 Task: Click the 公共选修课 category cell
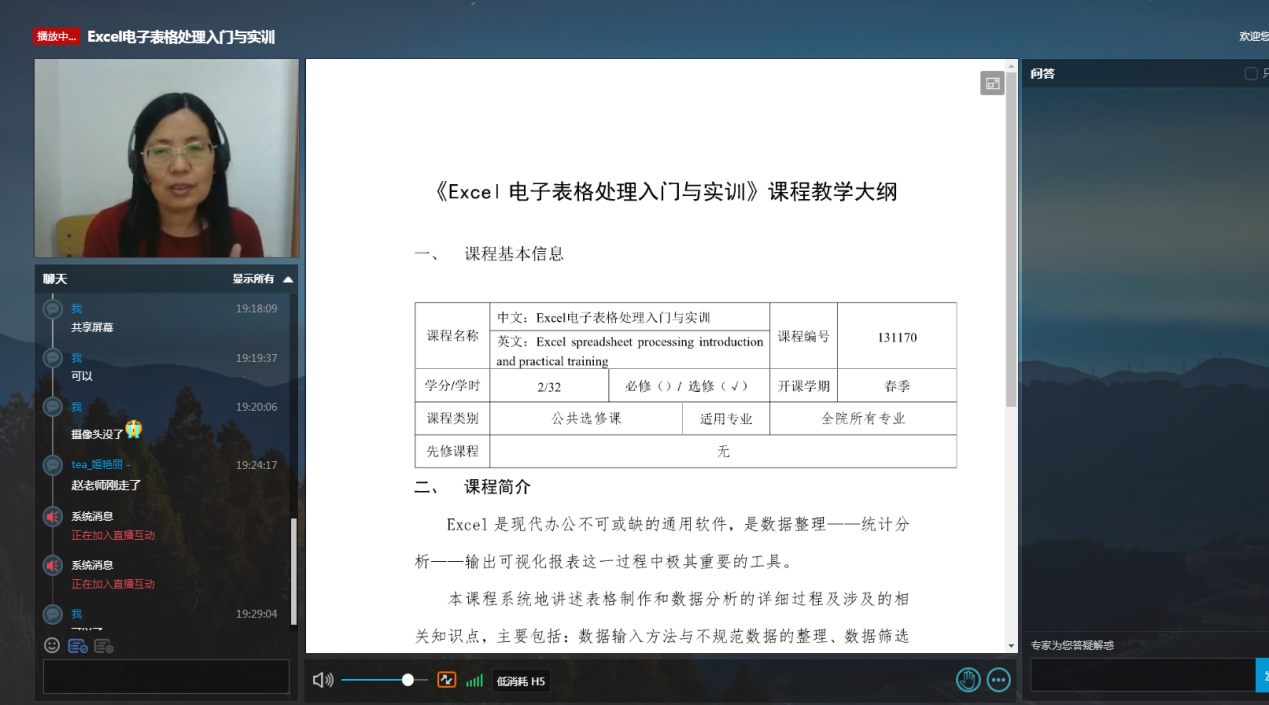click(x=586, y=419)
